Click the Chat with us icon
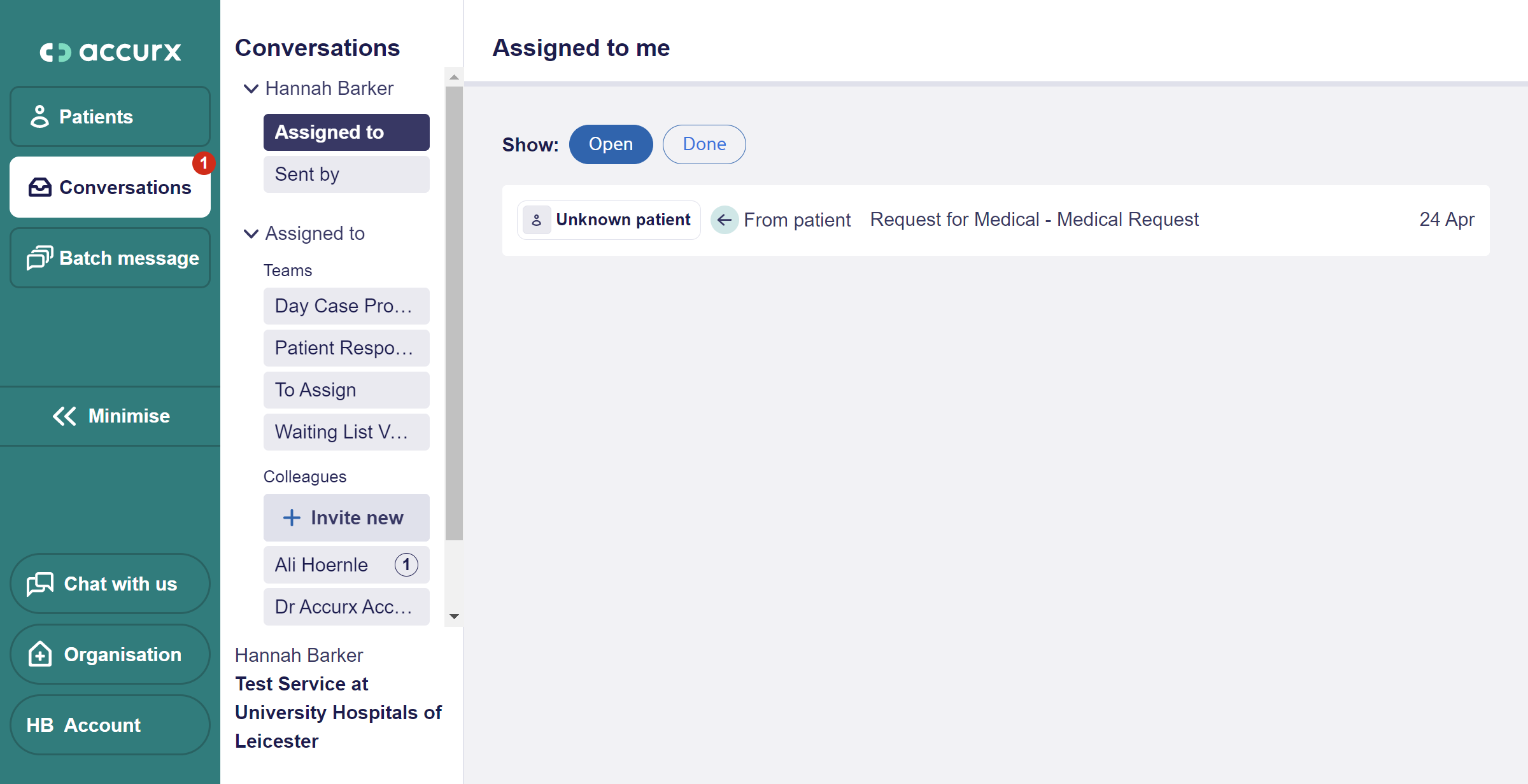The width and height of the screenshot is (1528, 784). (41, 584)
